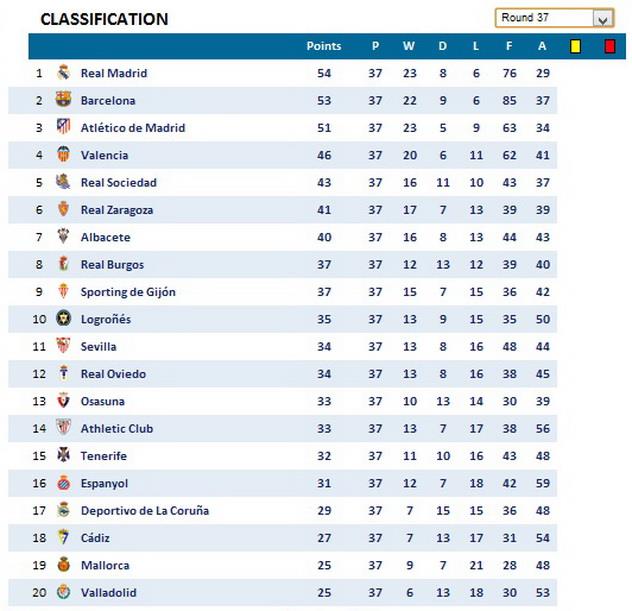The height and width of the screenshot is (611, 632).
Task: Click the Valladolid team name
Action: 108,592
